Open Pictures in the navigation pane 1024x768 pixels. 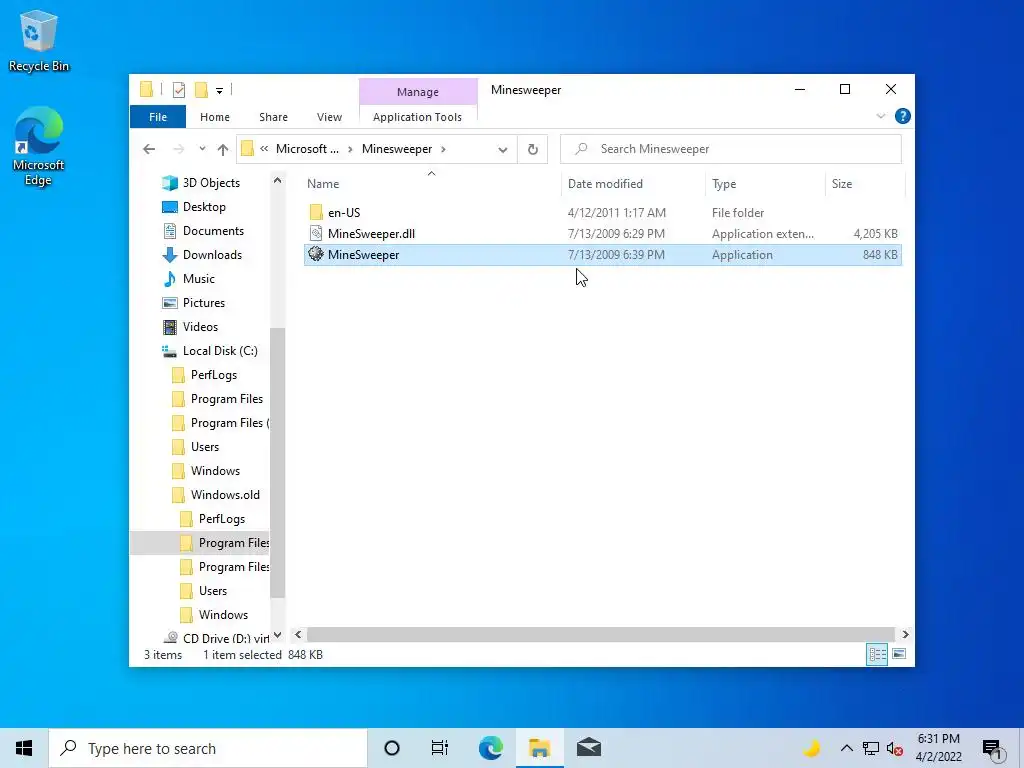pos(193,303)
